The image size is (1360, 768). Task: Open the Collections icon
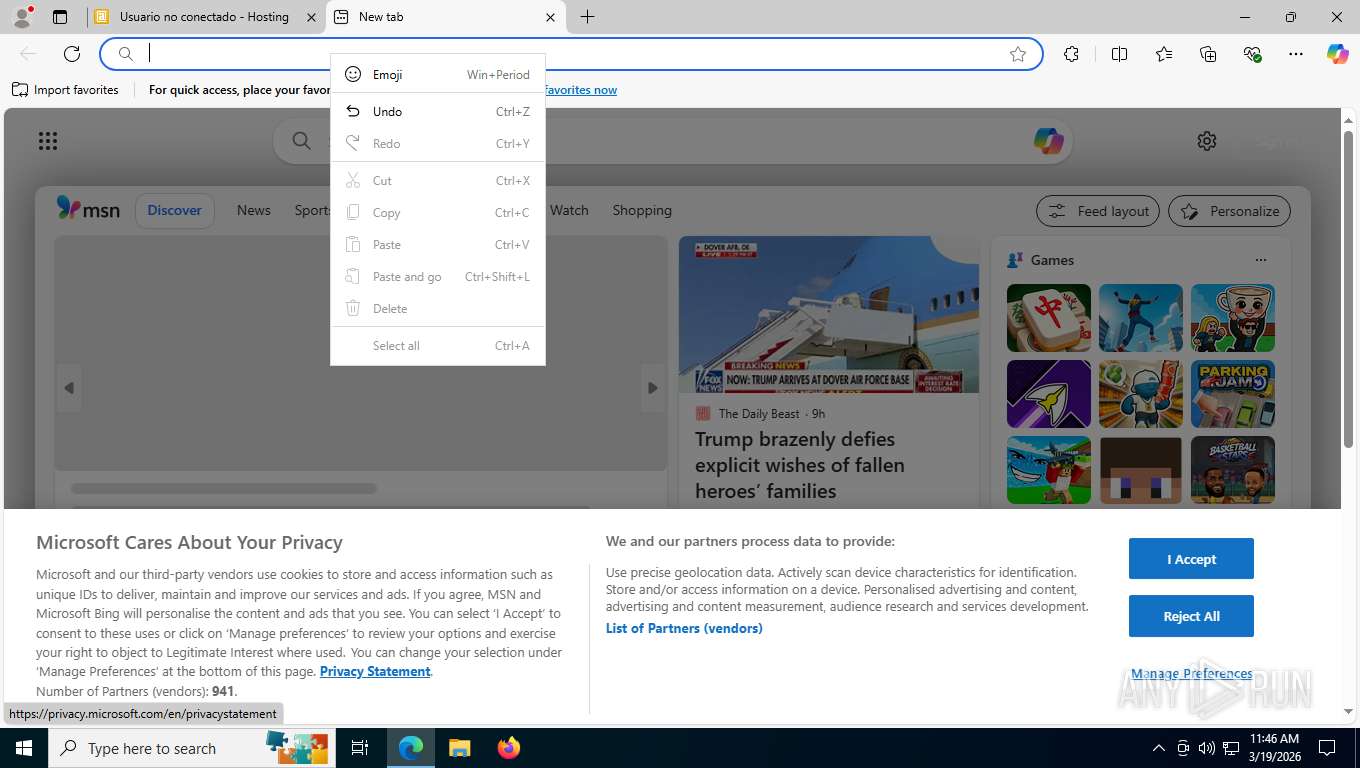1208,54
